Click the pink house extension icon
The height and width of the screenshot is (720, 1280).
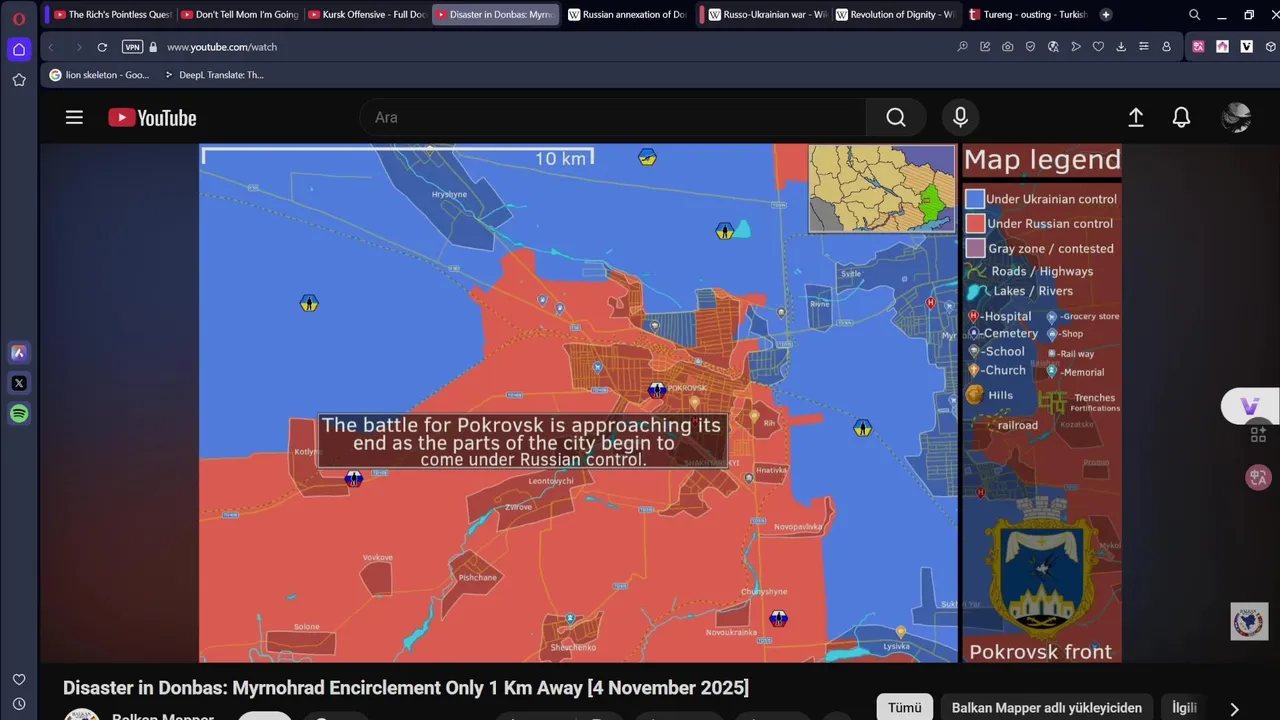pos(1222,47)
